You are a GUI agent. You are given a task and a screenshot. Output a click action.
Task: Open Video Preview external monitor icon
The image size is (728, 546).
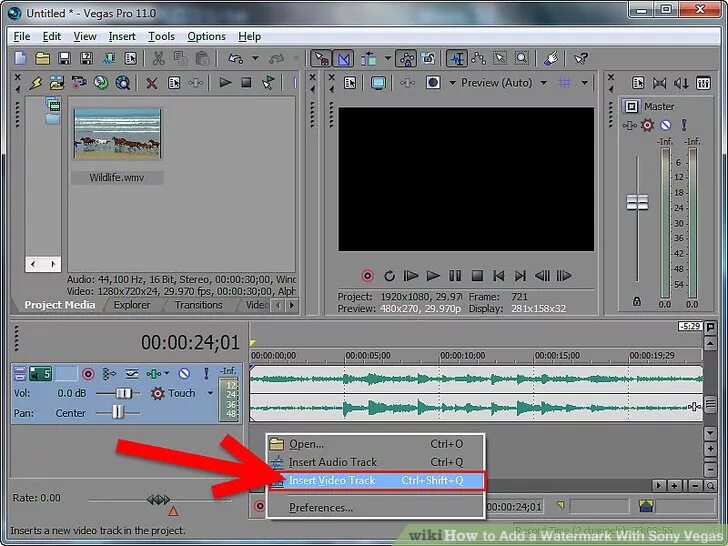tap(378, 83)
